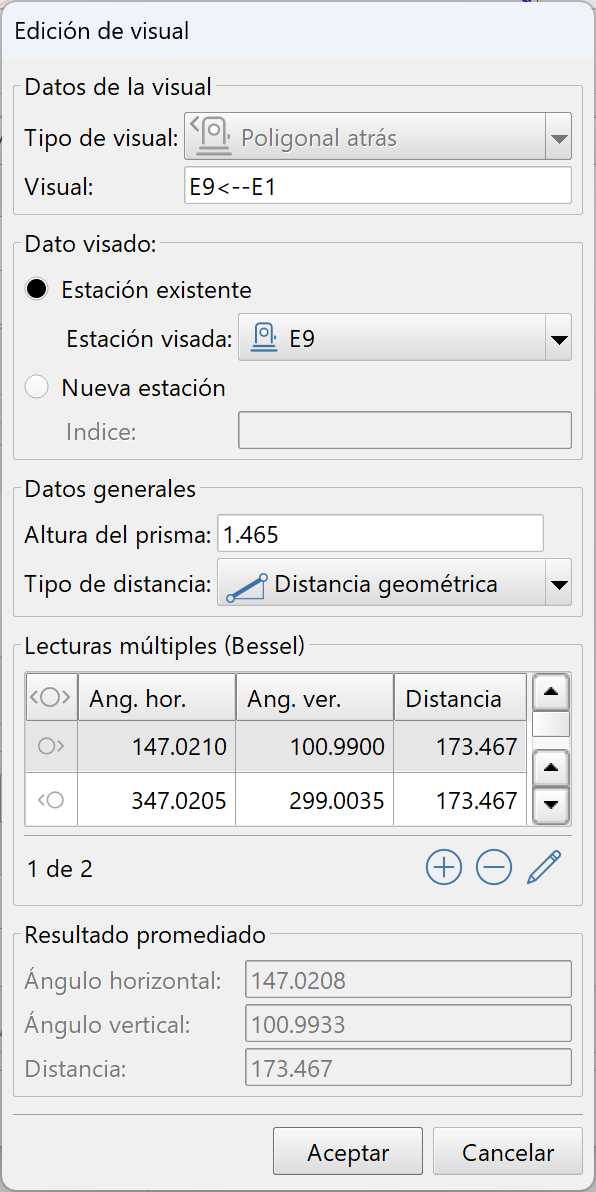Expand the Estación visada dropdown
The image size is (596, 1192).
coord(559,339)
